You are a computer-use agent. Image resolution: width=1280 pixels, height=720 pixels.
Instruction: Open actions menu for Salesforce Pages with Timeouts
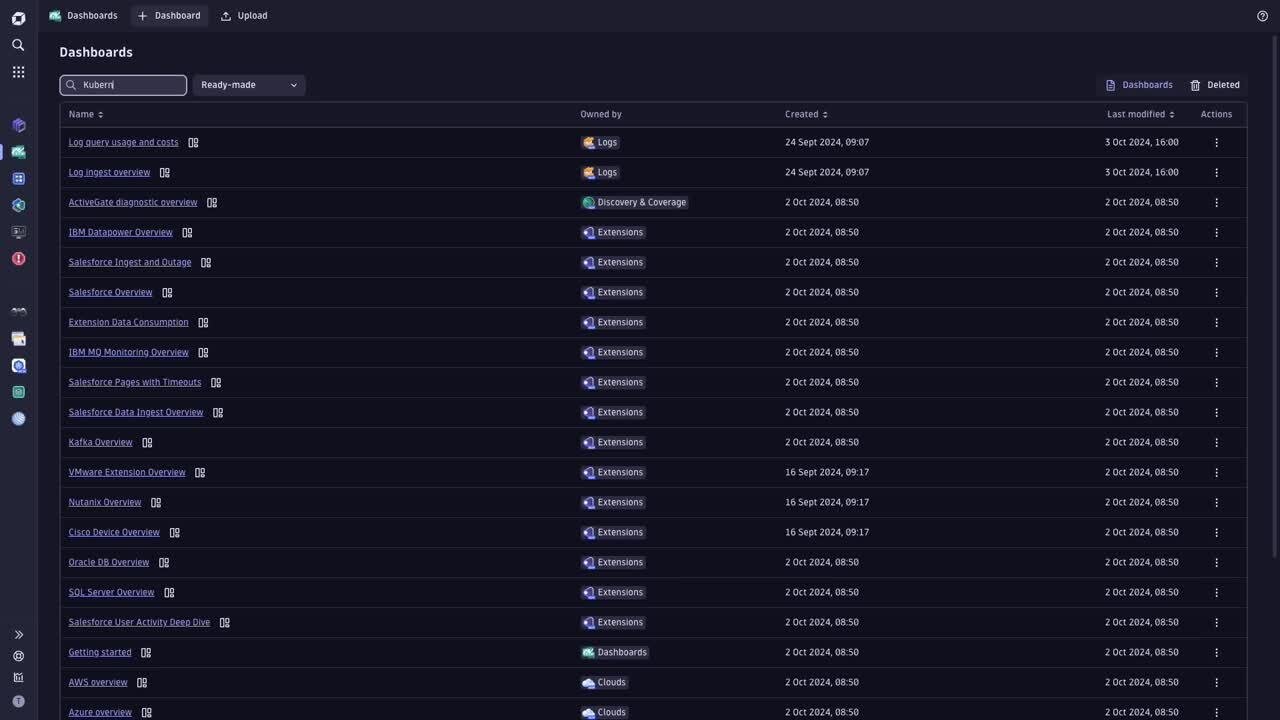tap(1216, 383)
